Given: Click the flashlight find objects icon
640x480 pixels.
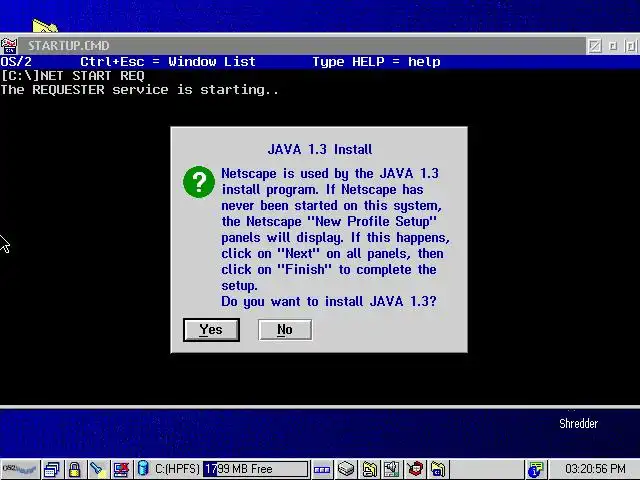Looking at the screenshot, I should [x=98, y=469].
